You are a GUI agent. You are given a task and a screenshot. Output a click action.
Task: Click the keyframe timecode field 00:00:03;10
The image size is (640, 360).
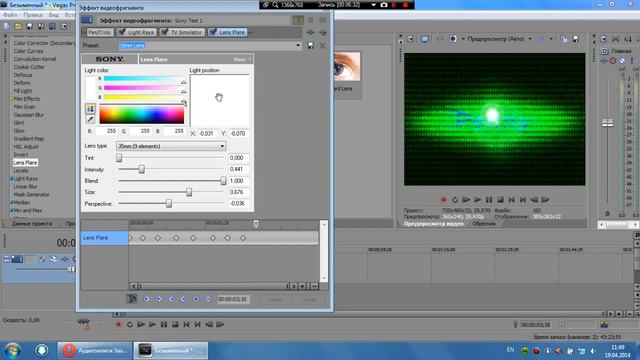coord(232,299)
